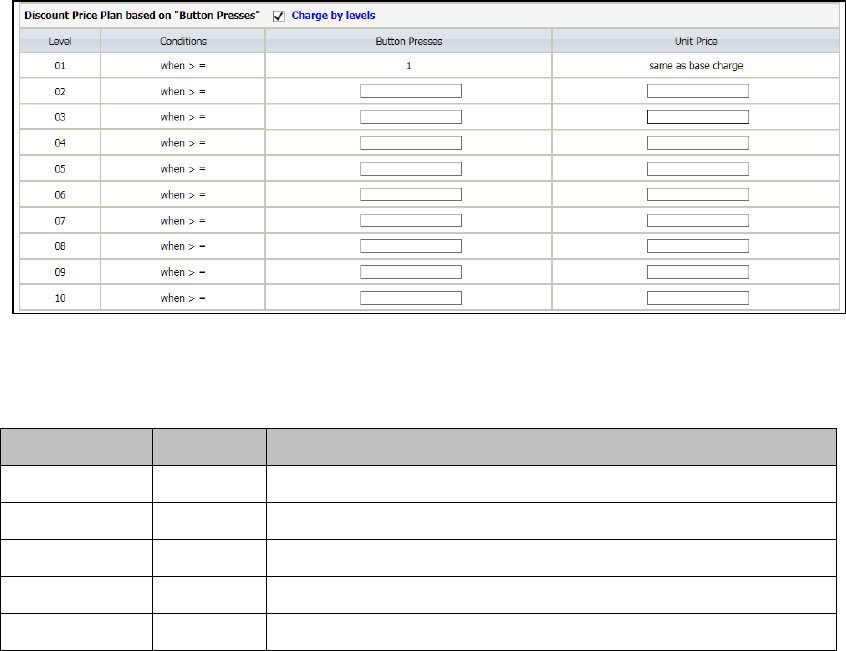Focus the level 02 Button Presses field

[x=411, y=91]
